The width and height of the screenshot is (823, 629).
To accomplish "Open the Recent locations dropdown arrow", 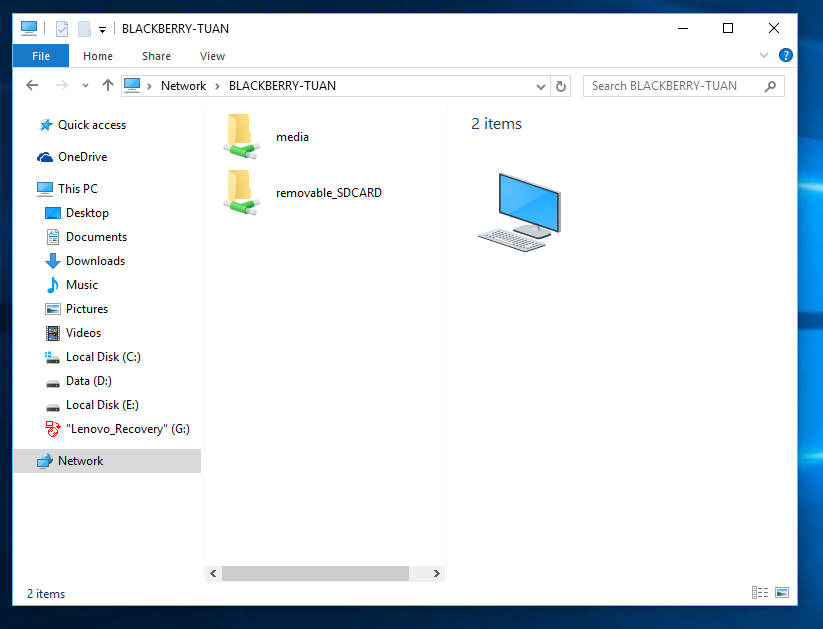I will pyautogui.click(x=85, y=86).
